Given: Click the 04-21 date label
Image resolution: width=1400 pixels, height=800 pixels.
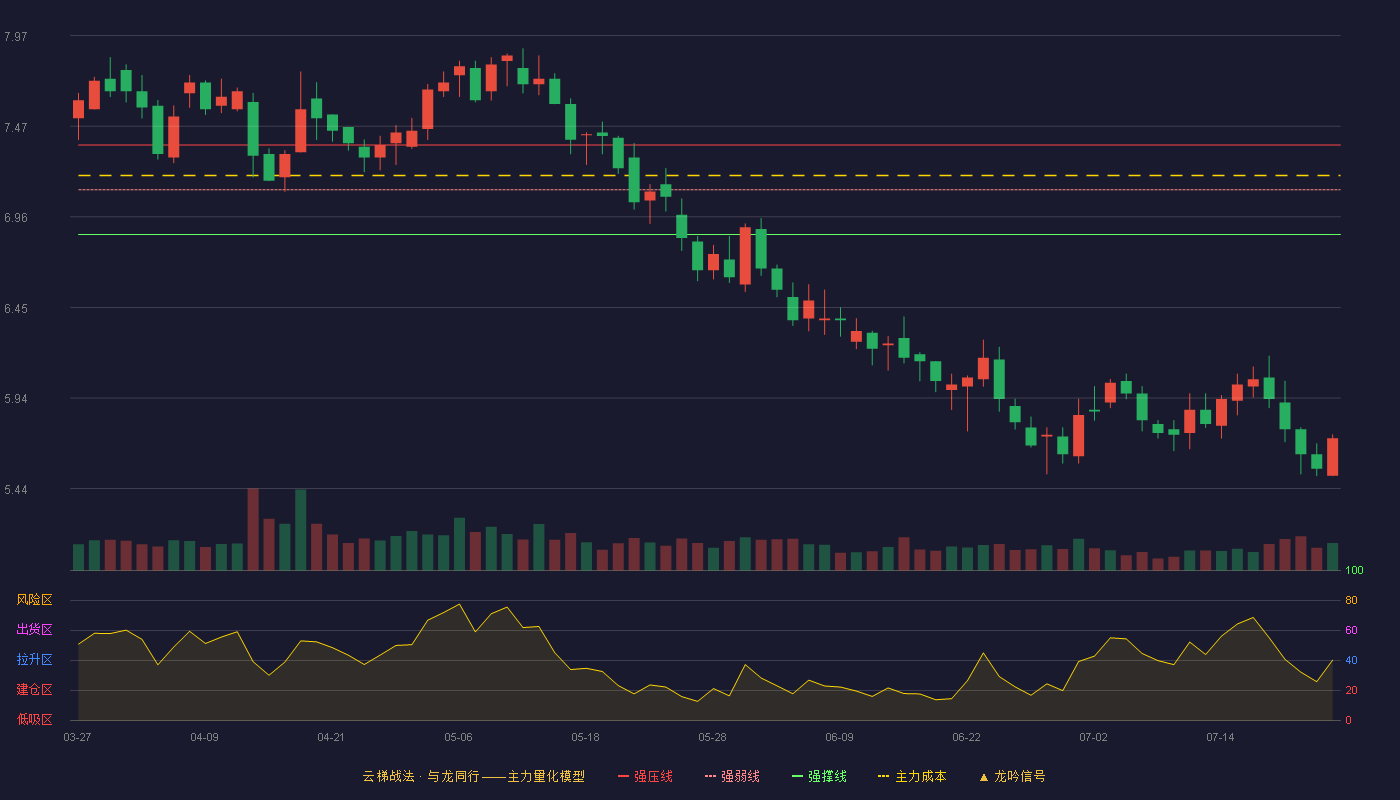Looking at the screenshot, I should (331, 737).
